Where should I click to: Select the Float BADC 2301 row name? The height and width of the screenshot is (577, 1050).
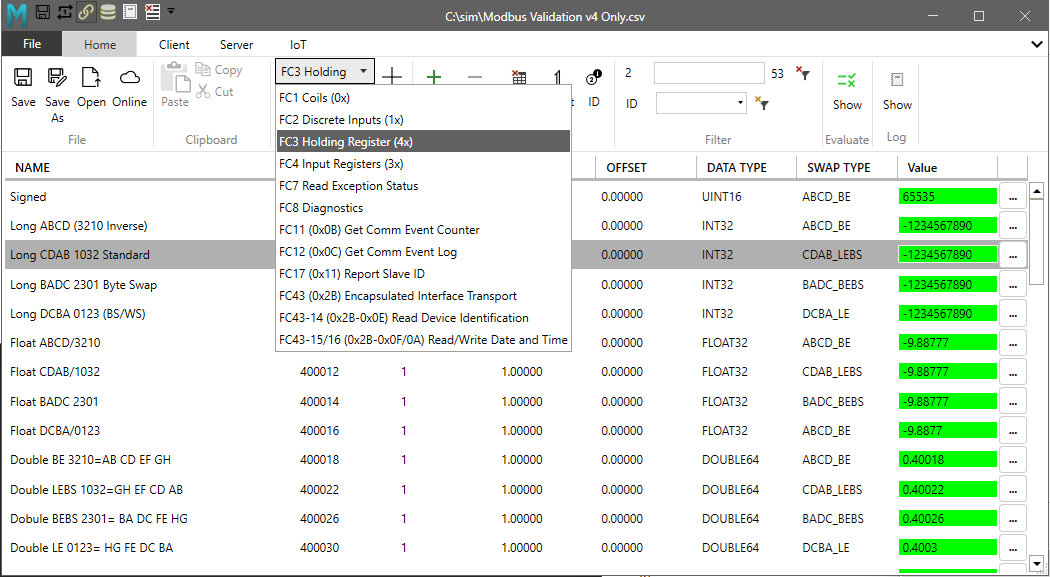pyautogui.click(x=54, y=402)
